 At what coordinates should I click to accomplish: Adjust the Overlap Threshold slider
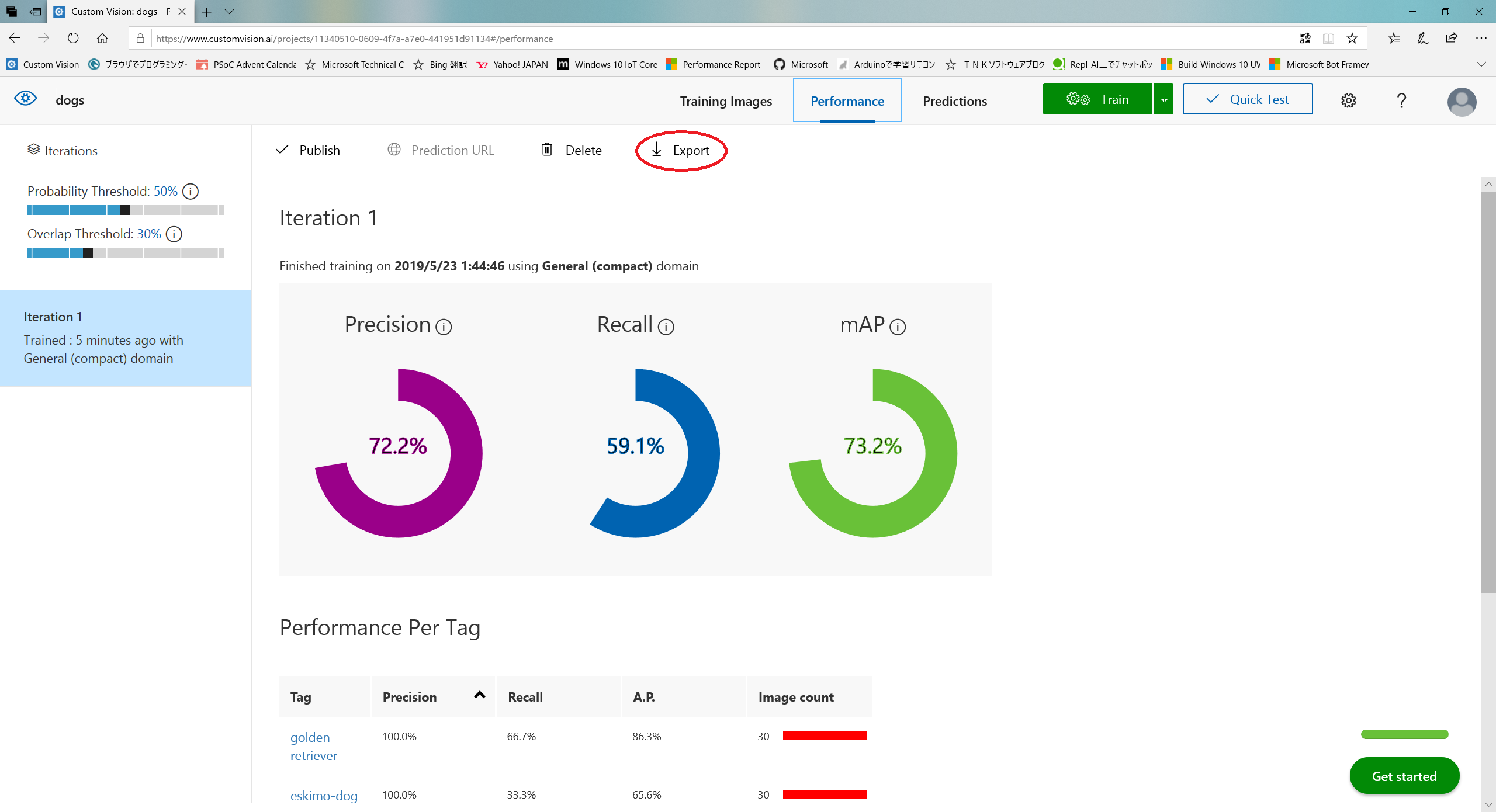(125, 253)
